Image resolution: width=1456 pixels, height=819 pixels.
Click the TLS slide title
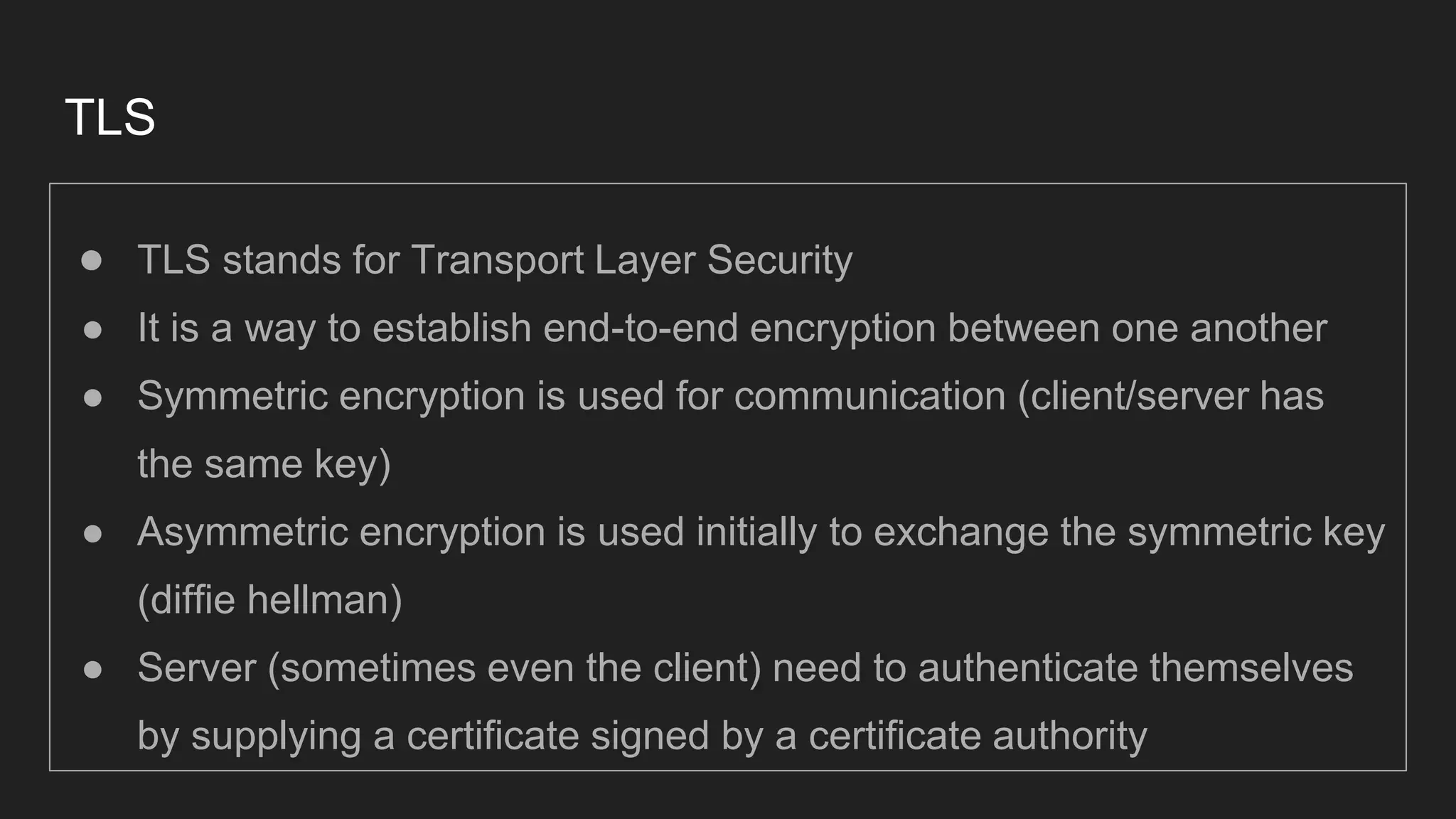[110, 117]
